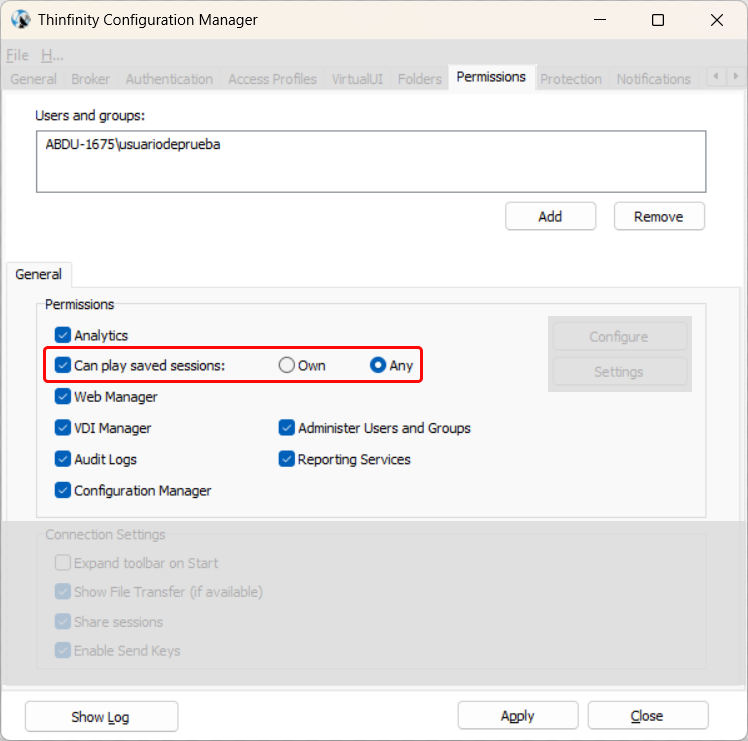Click the Apply button
748x741 pixels.
point(518,715)
